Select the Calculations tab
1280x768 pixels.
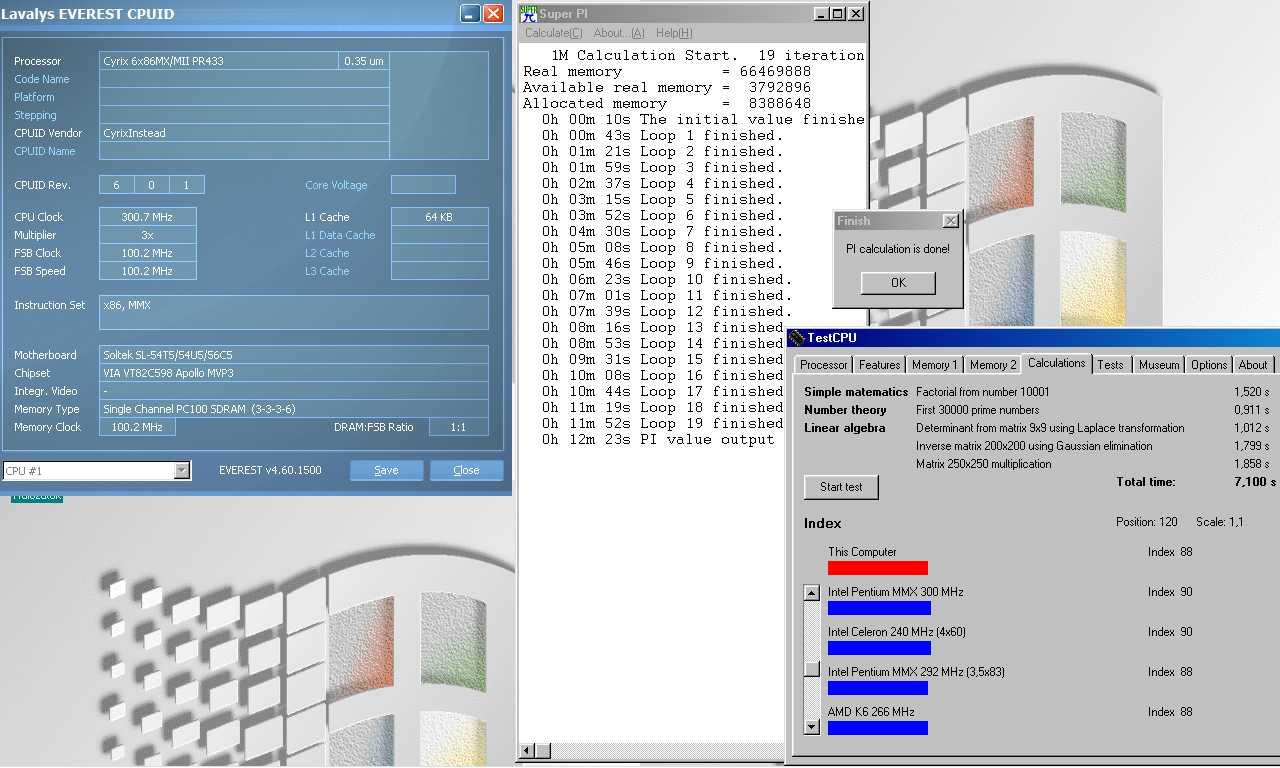[1056, 364]
